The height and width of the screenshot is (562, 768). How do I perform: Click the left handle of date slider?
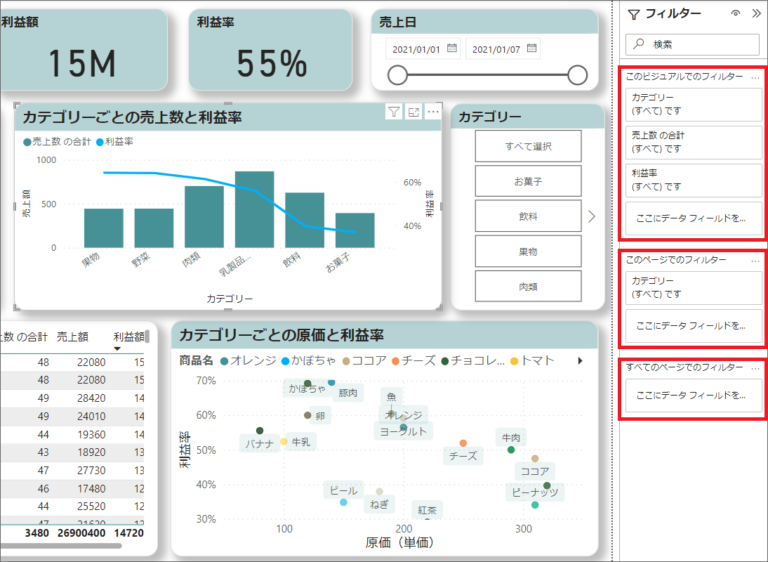397,75
